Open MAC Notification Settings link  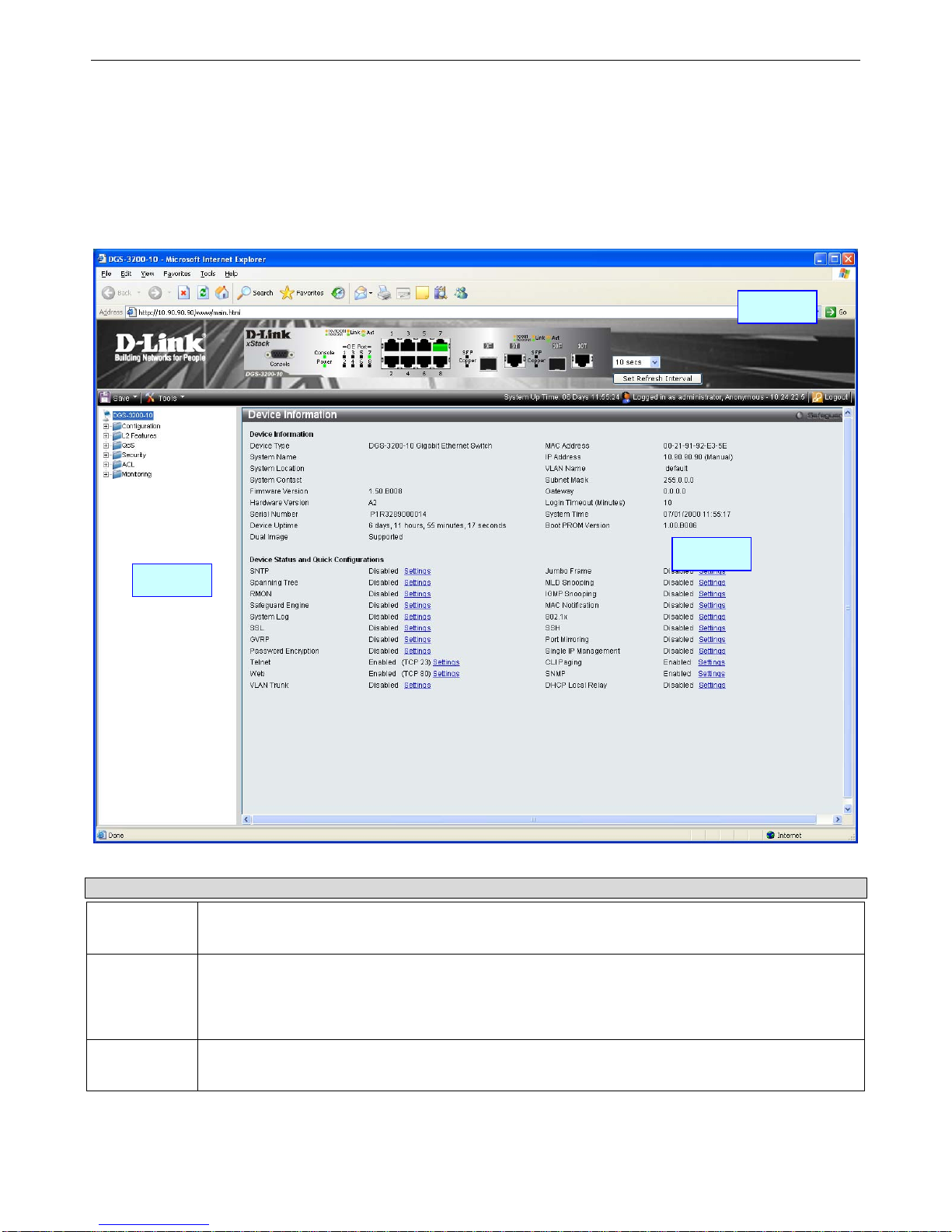[712, 606]
